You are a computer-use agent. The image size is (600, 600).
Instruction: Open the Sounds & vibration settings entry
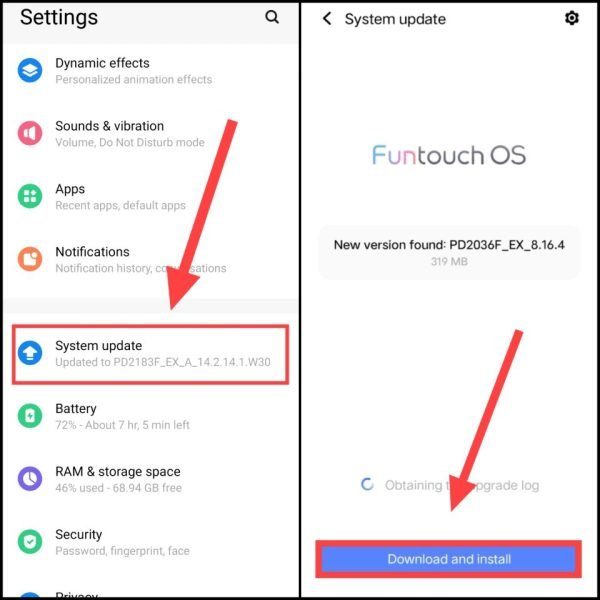pos(150,134)
